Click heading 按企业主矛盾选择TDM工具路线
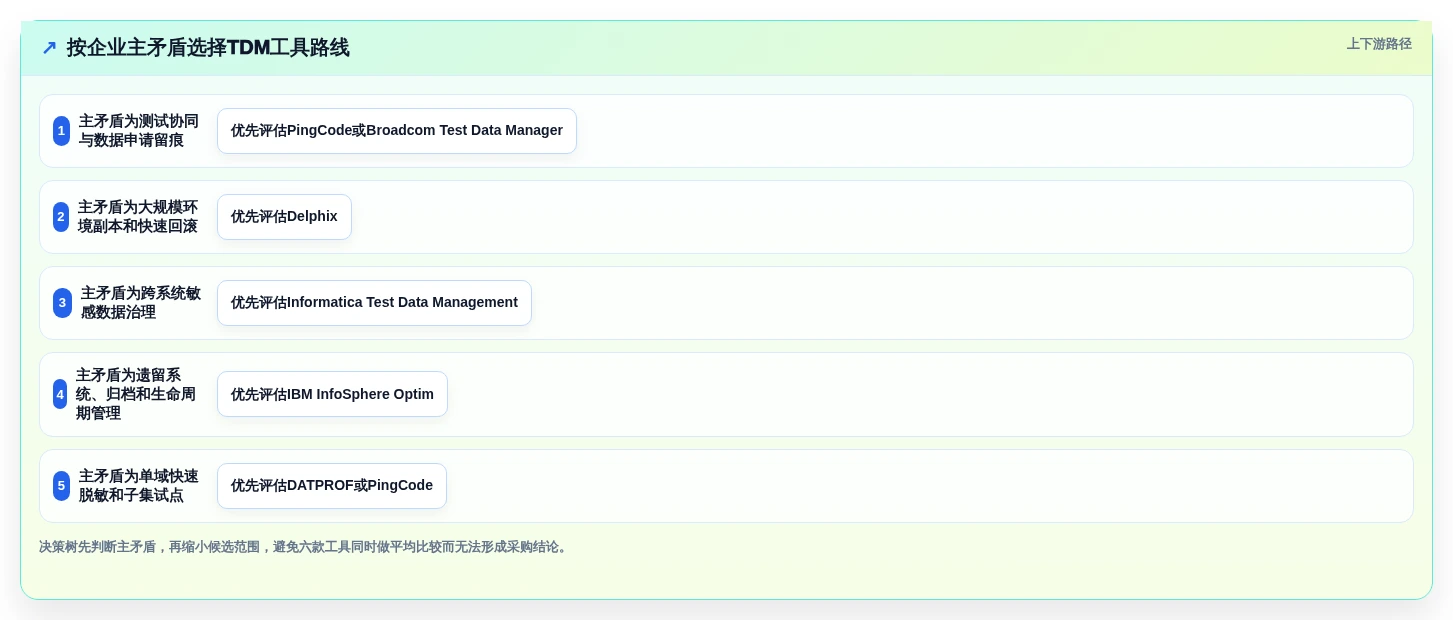This screenshot has height=620, width=1453. coord(208,47)
